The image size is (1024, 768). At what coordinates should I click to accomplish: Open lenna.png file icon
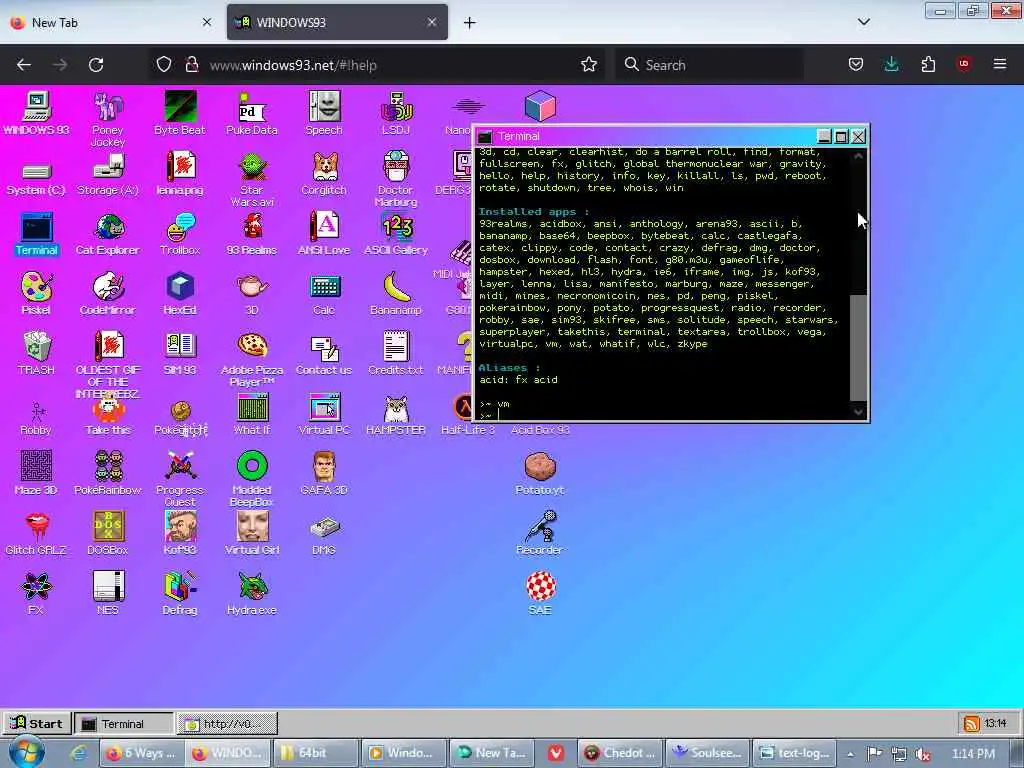click(x=180, y=173)
